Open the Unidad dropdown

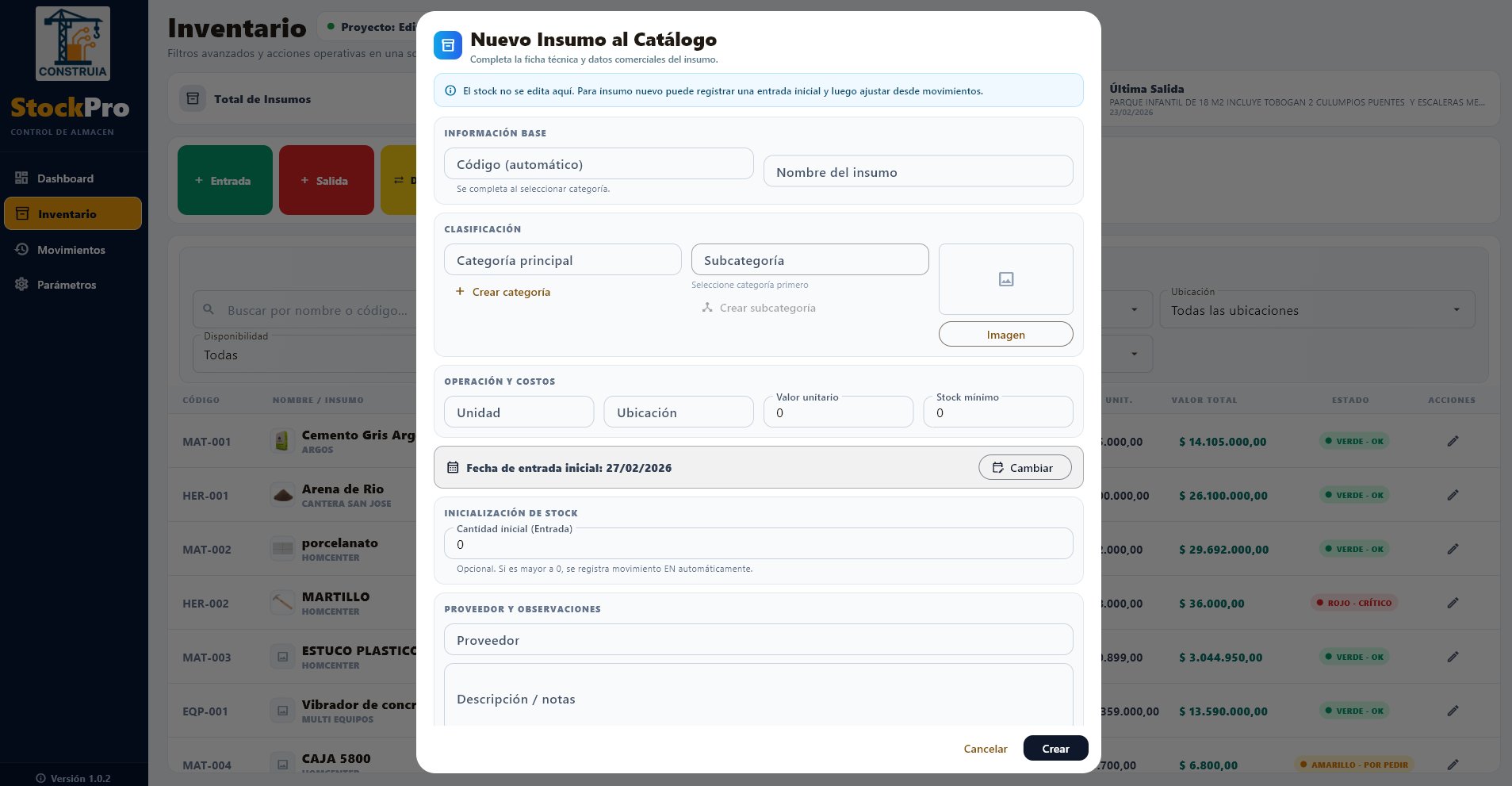519,412
